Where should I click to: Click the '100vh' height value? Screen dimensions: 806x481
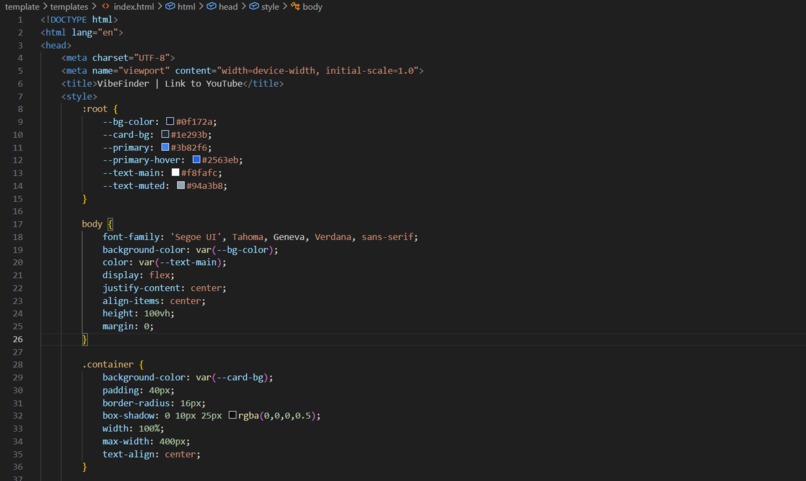(x=157, y=313)
